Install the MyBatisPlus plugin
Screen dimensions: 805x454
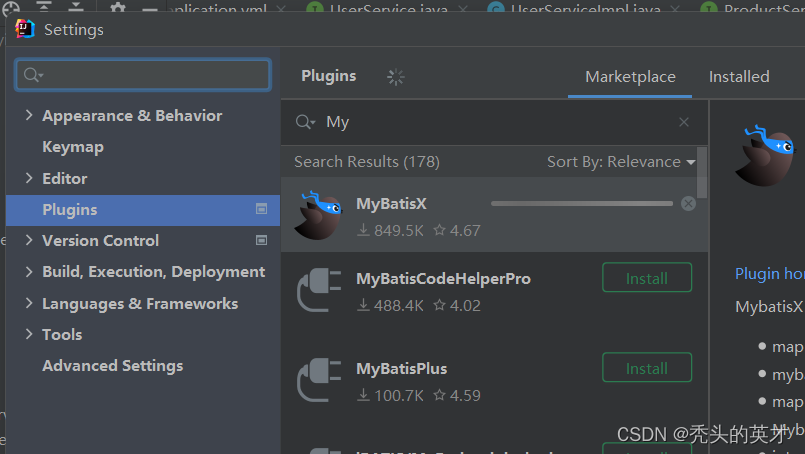click(647, 368)
